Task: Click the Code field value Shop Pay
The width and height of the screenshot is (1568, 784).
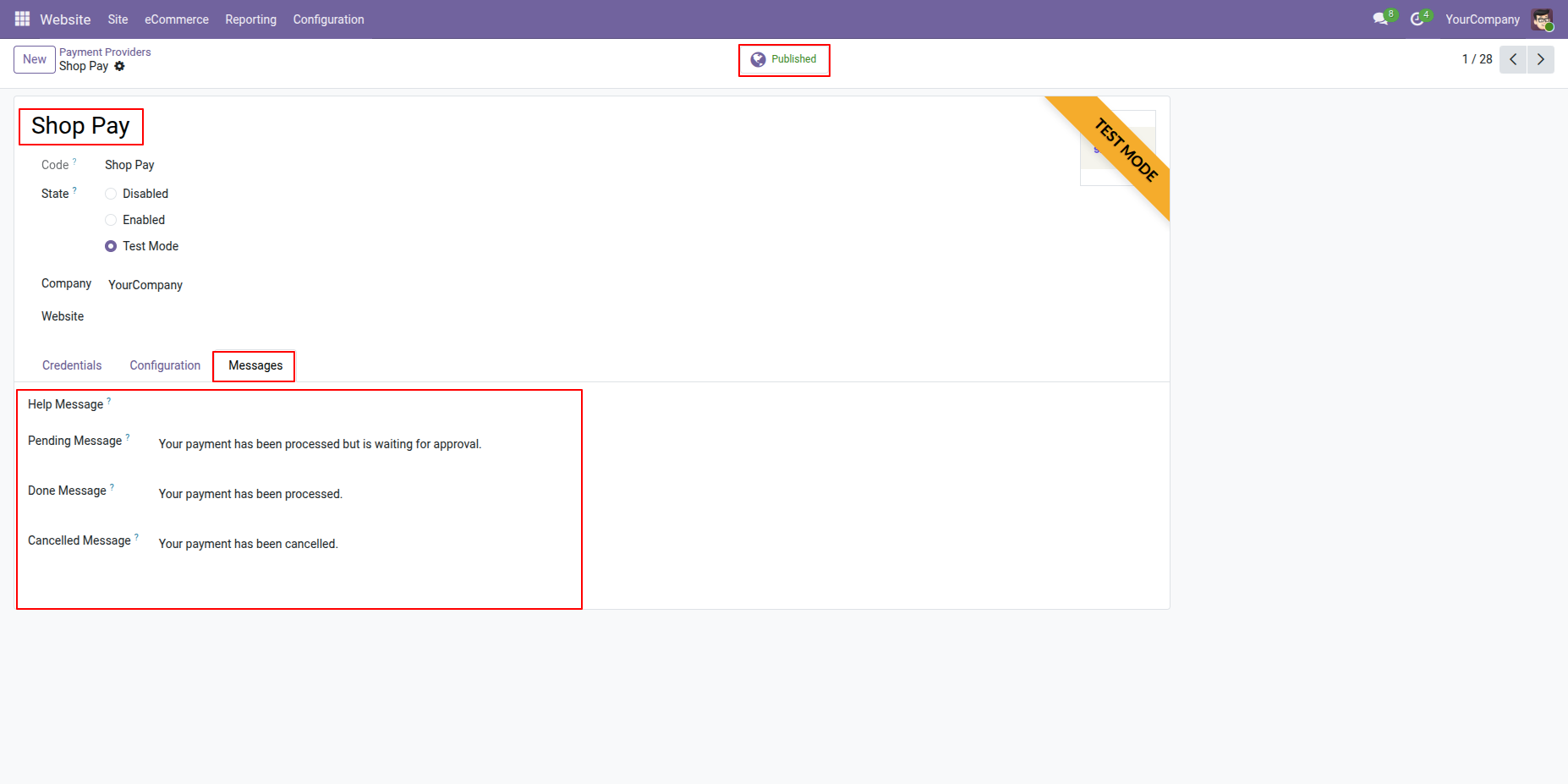Action: 129,165
